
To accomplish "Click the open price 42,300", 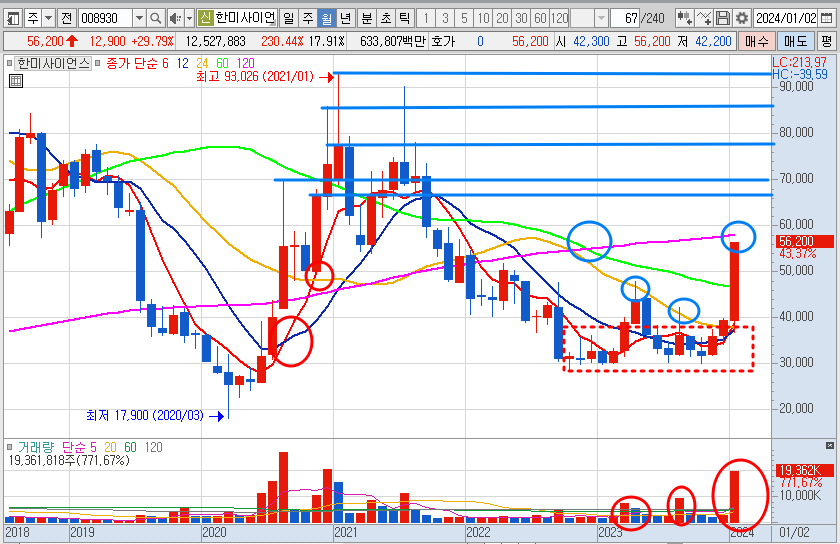I will (x=591, y=41).
